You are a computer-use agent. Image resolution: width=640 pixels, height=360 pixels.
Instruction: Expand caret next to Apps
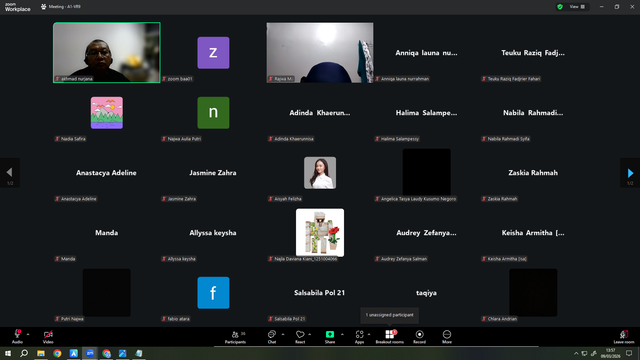(x=369, y=334)
